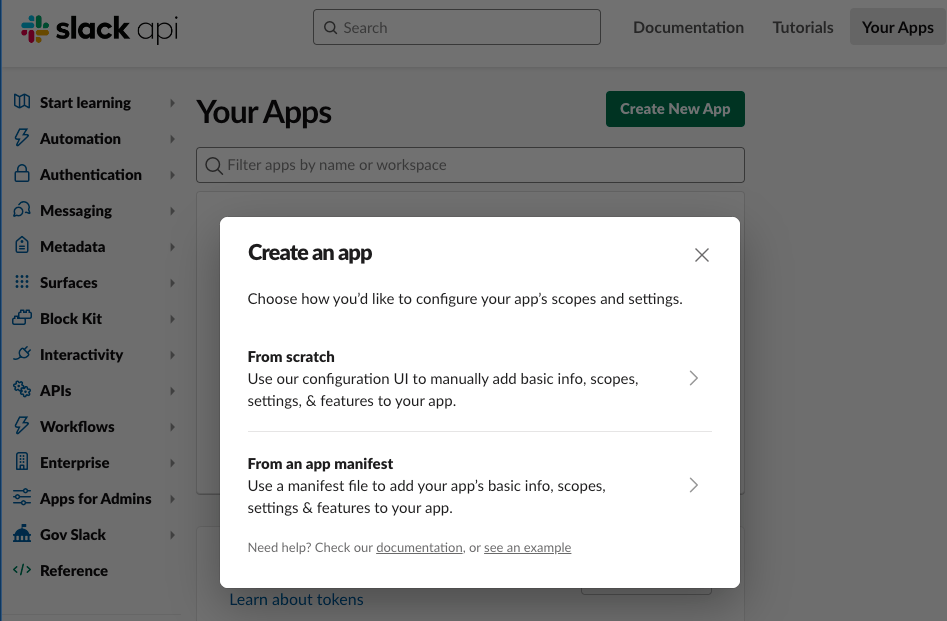Click the Create New App button
The width and height of the screenshot is (947, 621).
coord(675,109)
